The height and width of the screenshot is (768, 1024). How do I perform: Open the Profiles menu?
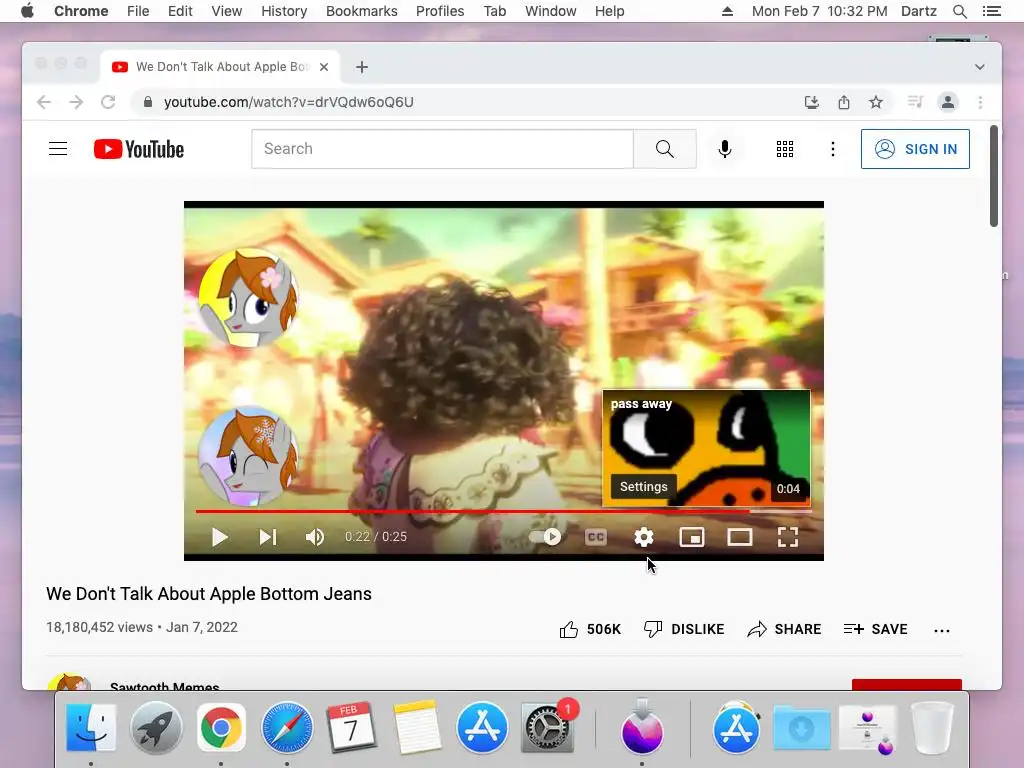click(x=440, y=11)
